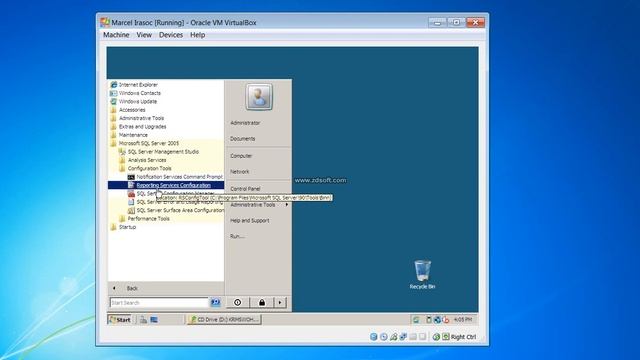The image size is (640, 360).
Task: Launch SQL Server Management Studio
Action: pyautogui.click(x=163, y=151)
